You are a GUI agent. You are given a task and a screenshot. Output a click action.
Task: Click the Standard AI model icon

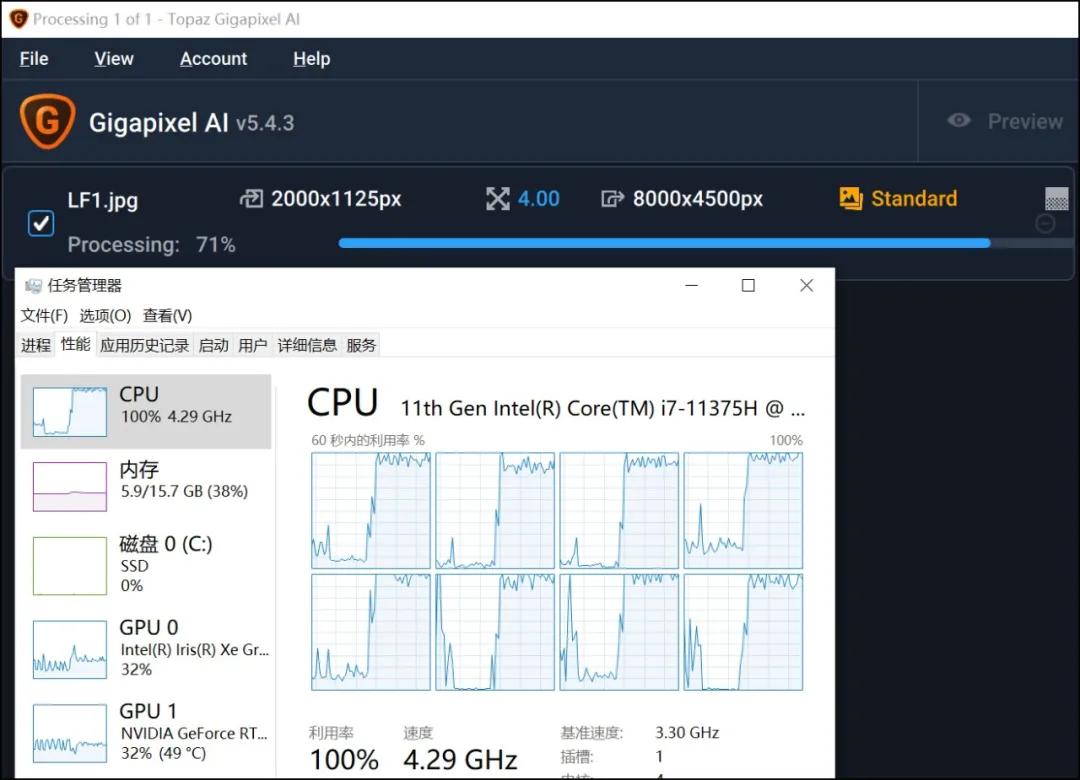pos(851,199)
